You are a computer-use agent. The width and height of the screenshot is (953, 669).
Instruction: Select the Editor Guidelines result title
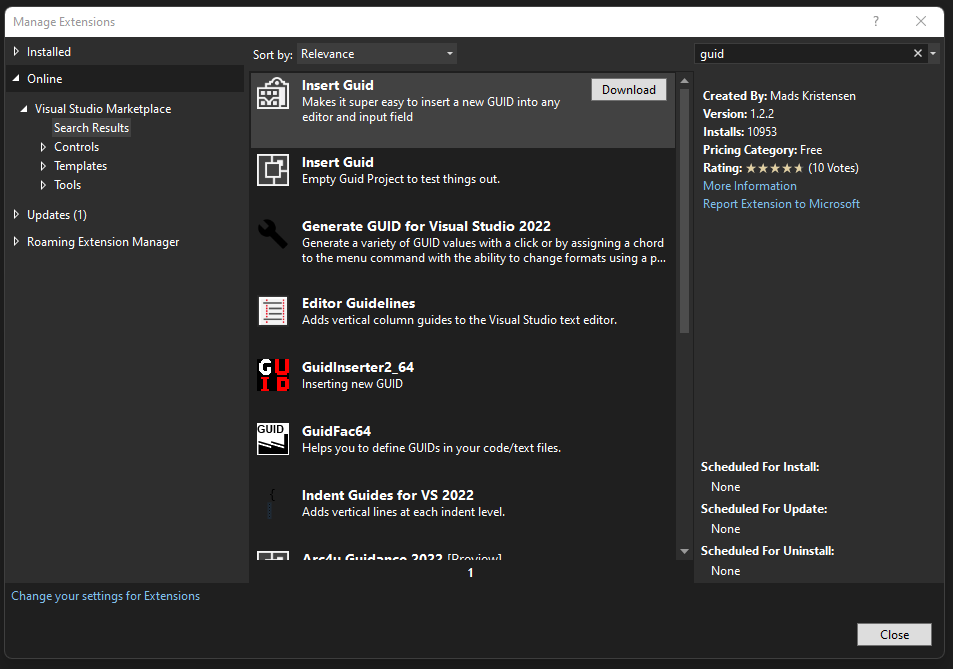(359, 303)
